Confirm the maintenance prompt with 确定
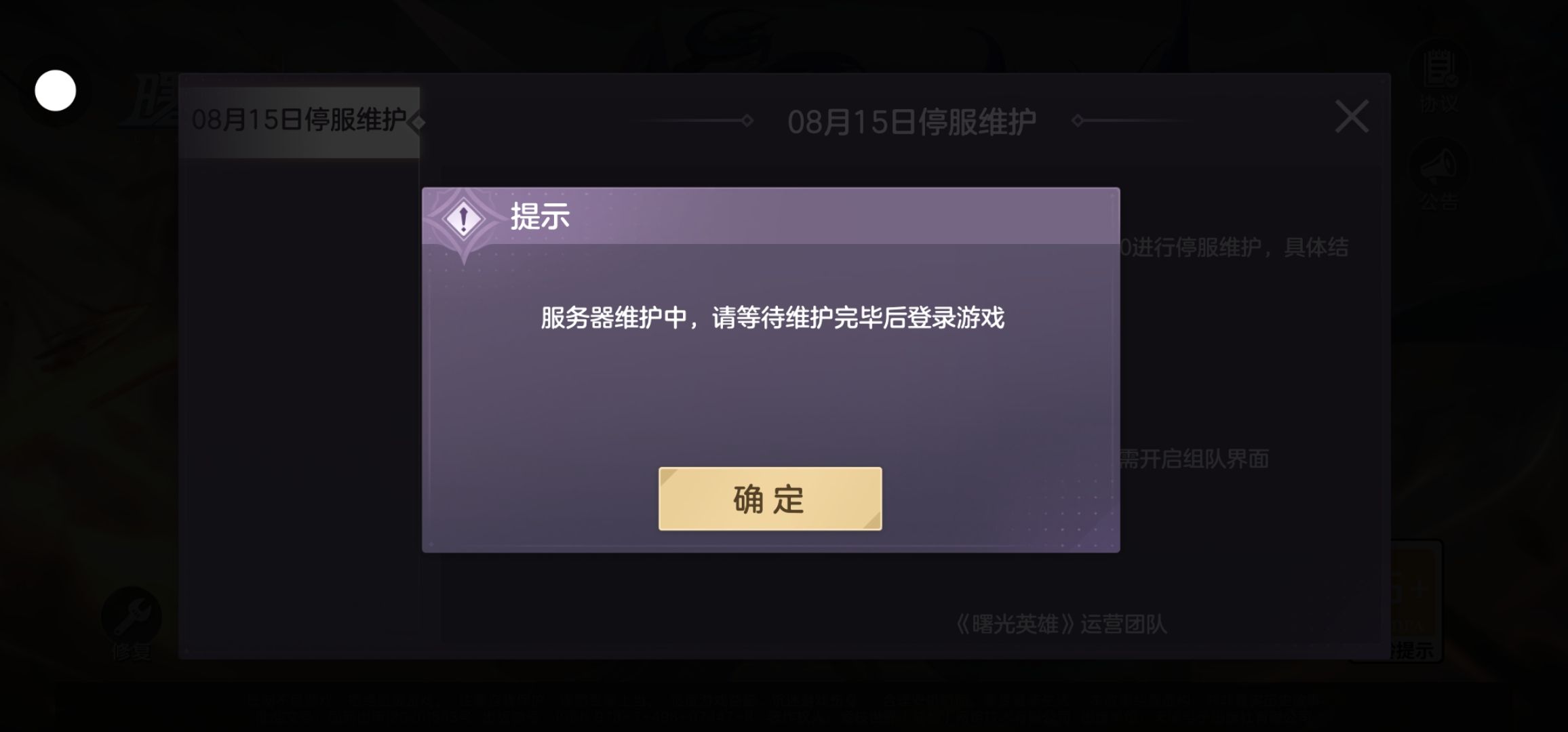1568x732 pixels. point(770,499)
